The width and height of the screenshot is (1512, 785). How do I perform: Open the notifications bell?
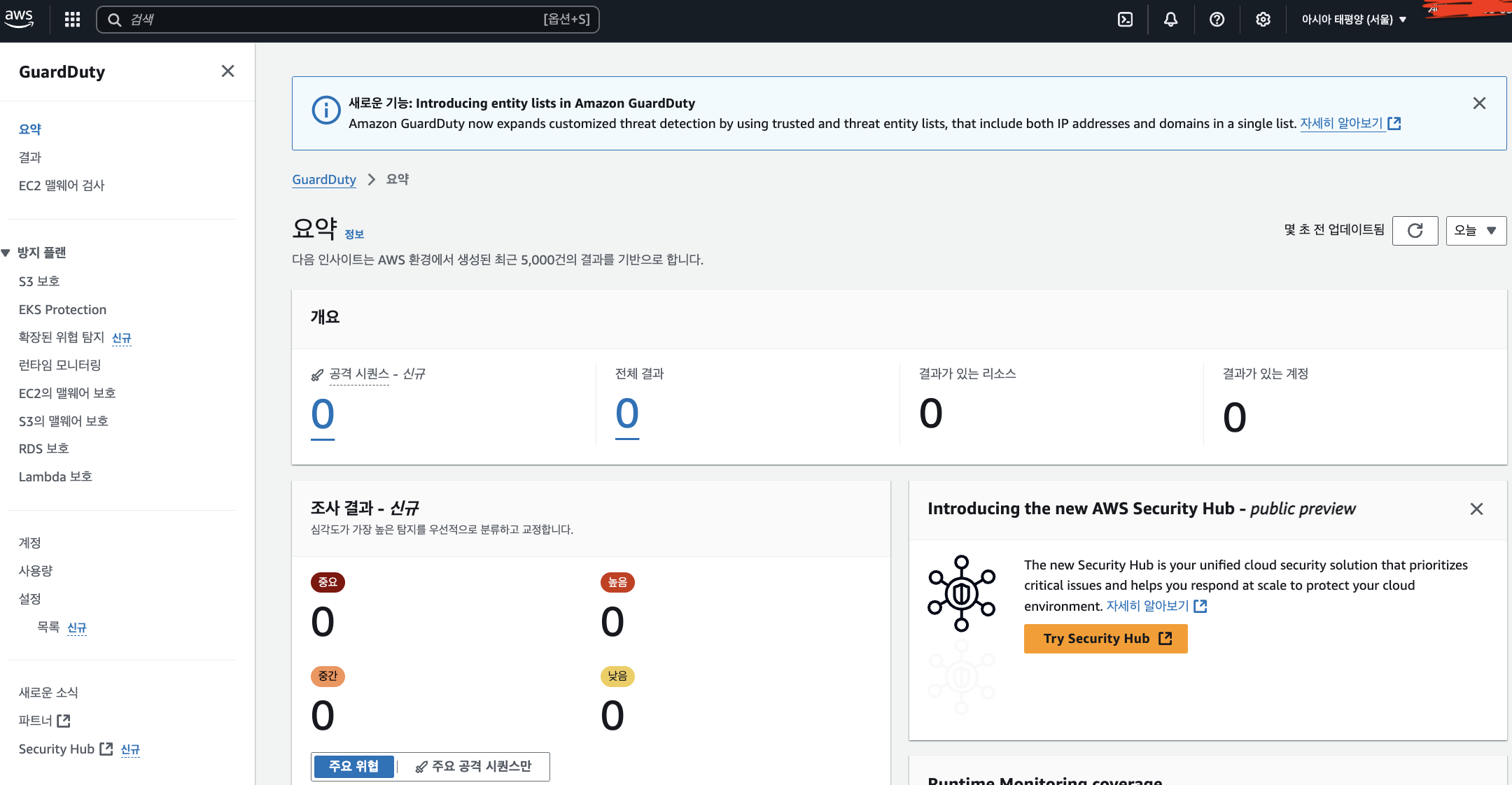1170,20
